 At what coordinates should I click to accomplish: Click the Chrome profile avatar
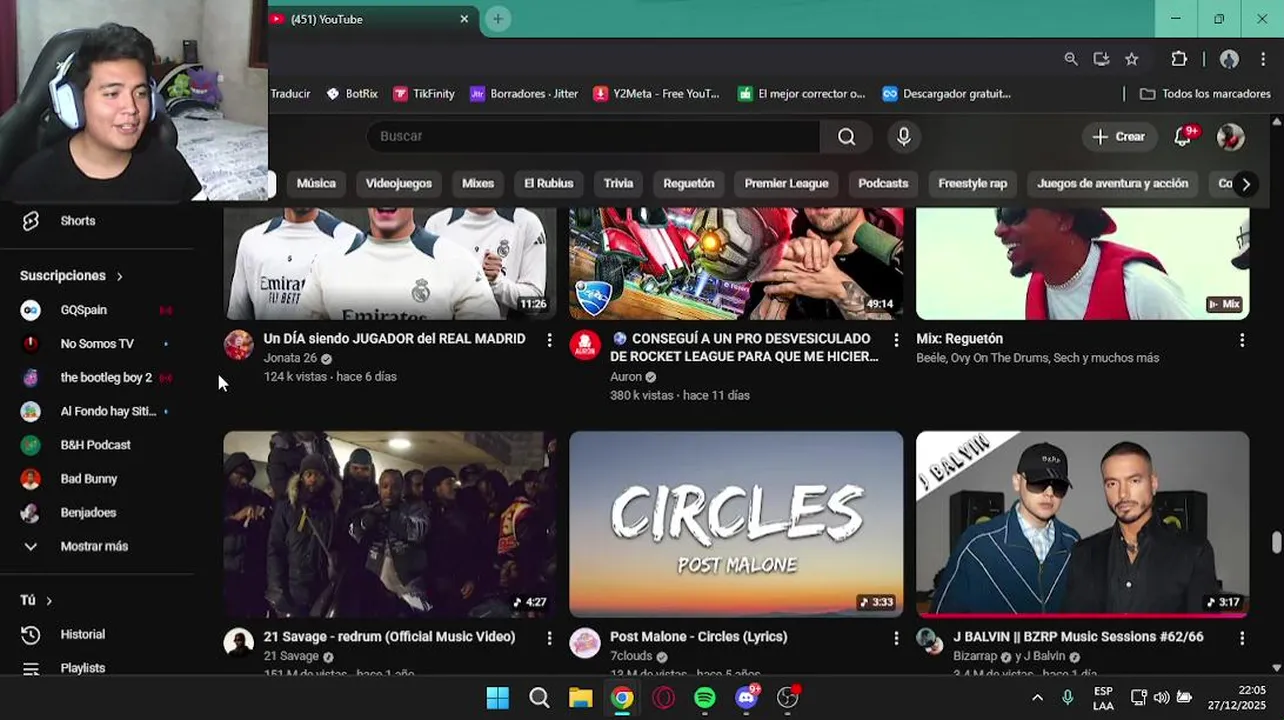point(1229,59)
